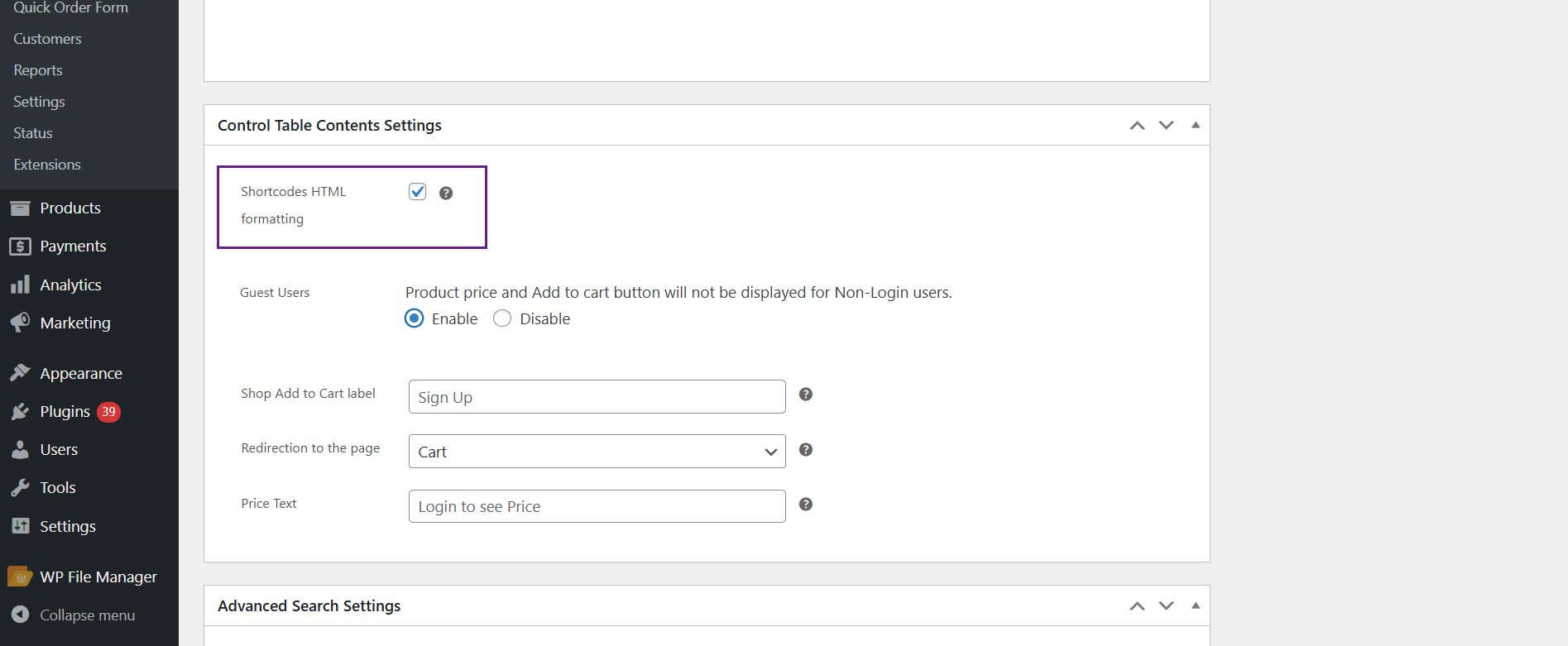Click the Plugins plug icon
Image resolution: width=1568 pixels, height=646 pixels.
pyautogui.click(x=21, y=411)
